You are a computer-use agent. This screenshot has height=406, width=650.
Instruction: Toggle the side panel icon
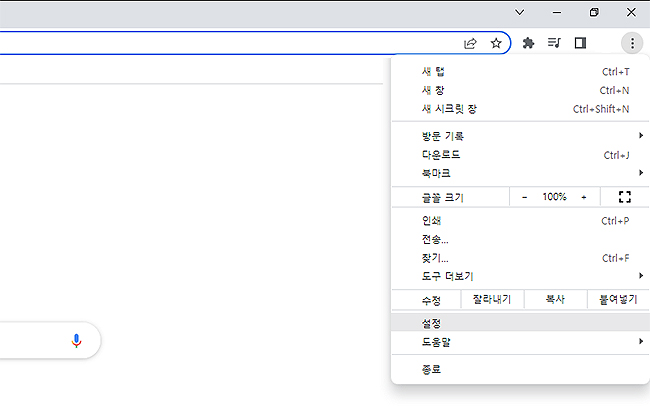click(x=580, y=43)
